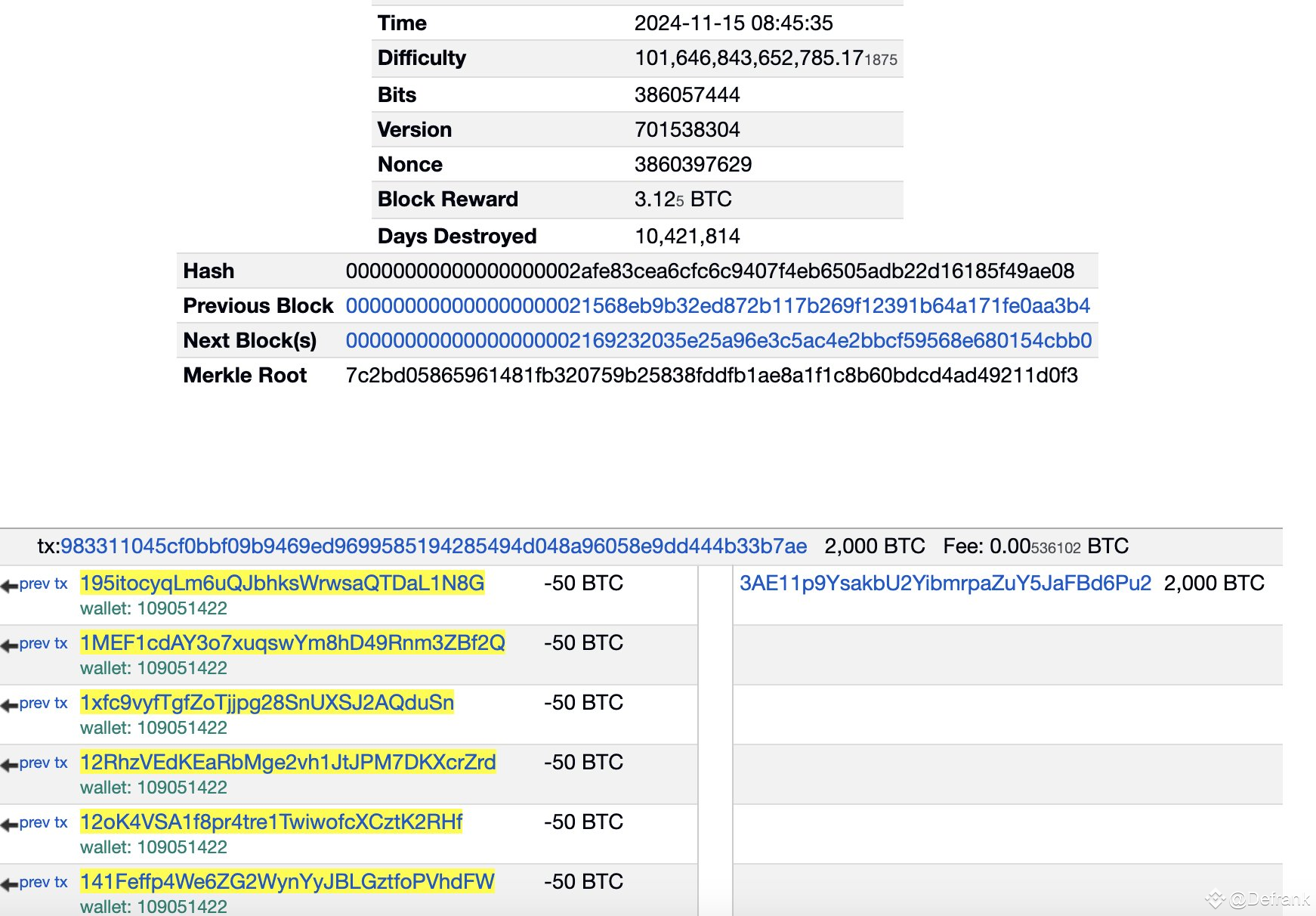Click the input arrow icon beside 12RhzVEdKEaRbMge2vh1JtJPM7DKXcrZrd
Viewport: 1316px width, 916px height.
click(9, 763)
